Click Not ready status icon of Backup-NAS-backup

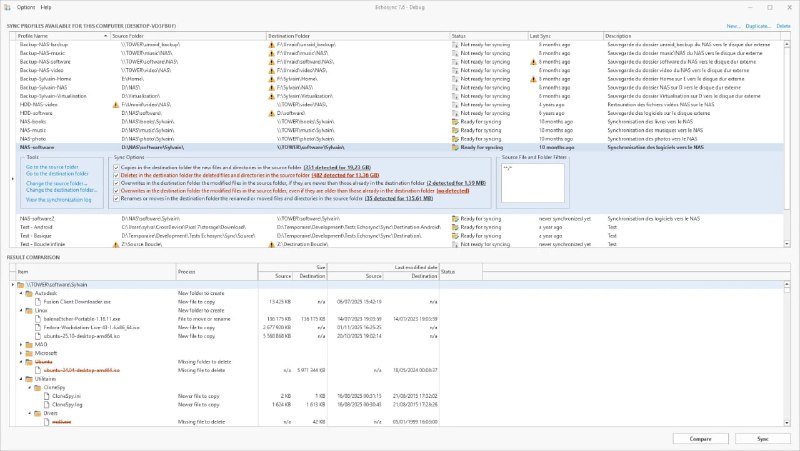click(455, 45)
